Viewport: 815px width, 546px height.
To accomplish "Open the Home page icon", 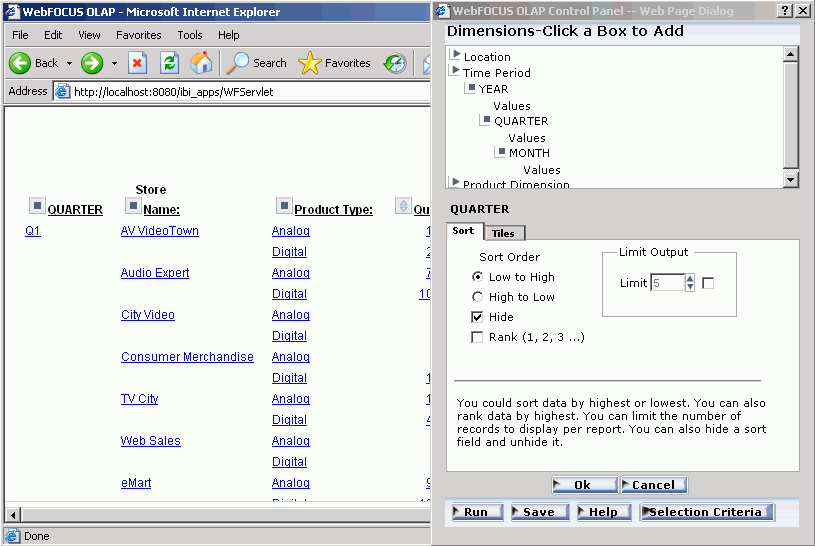I will tap(201, 63).
